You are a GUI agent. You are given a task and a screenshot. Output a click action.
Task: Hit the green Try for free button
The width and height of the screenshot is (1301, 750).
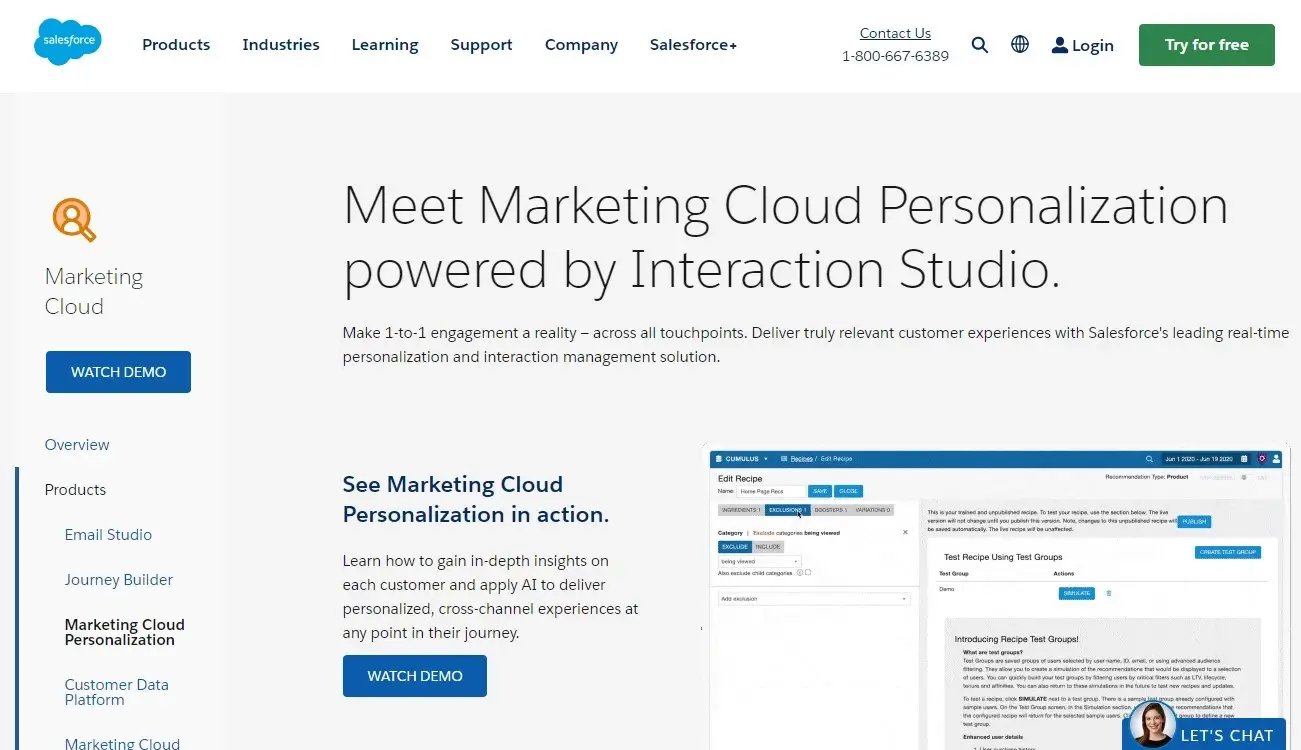[1206, 45]
